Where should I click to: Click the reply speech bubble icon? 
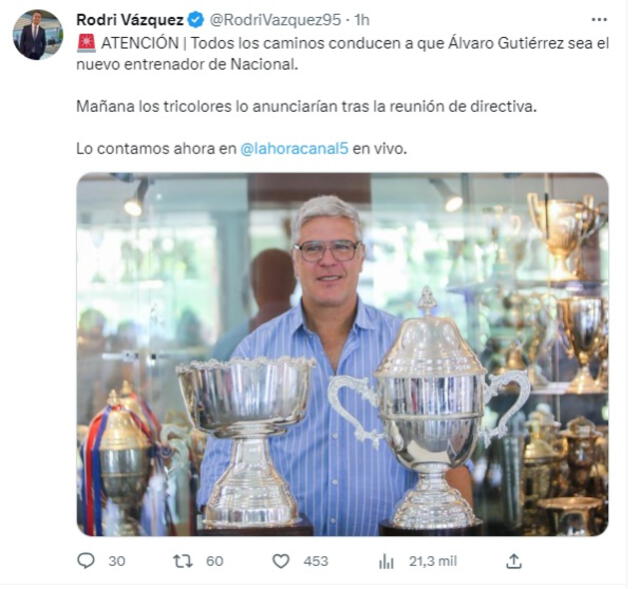[x=86, y=560]
